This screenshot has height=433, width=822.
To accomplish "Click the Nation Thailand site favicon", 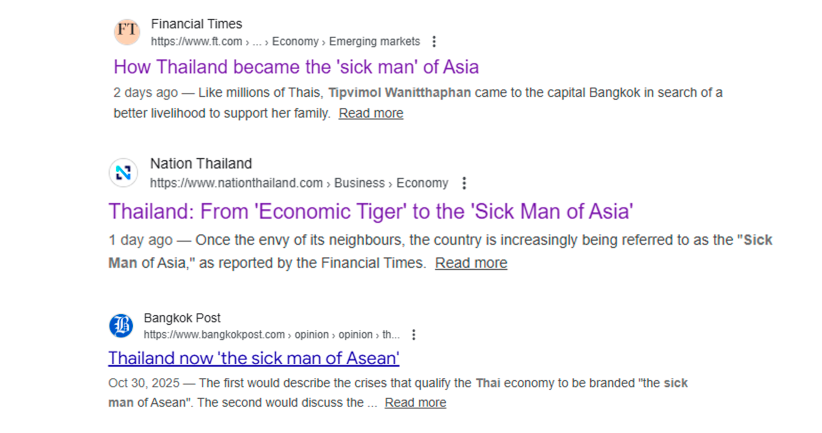I will [x=123, y=172].
